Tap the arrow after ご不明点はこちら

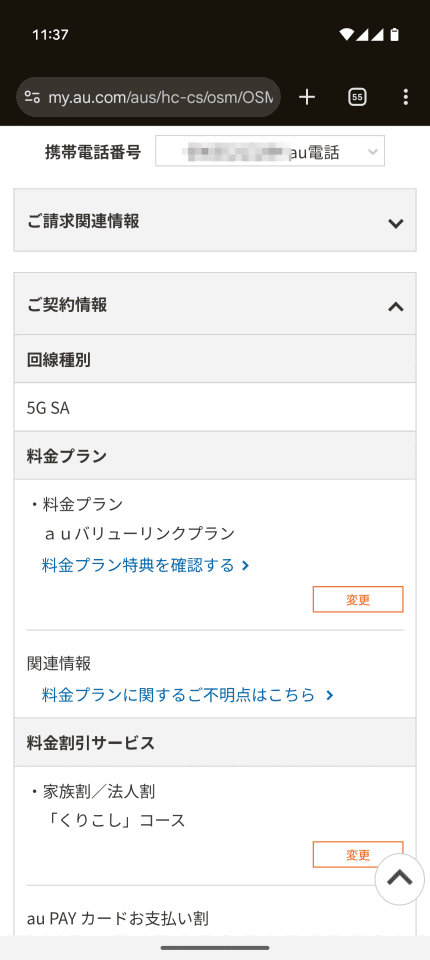click(x=330, y=695)
